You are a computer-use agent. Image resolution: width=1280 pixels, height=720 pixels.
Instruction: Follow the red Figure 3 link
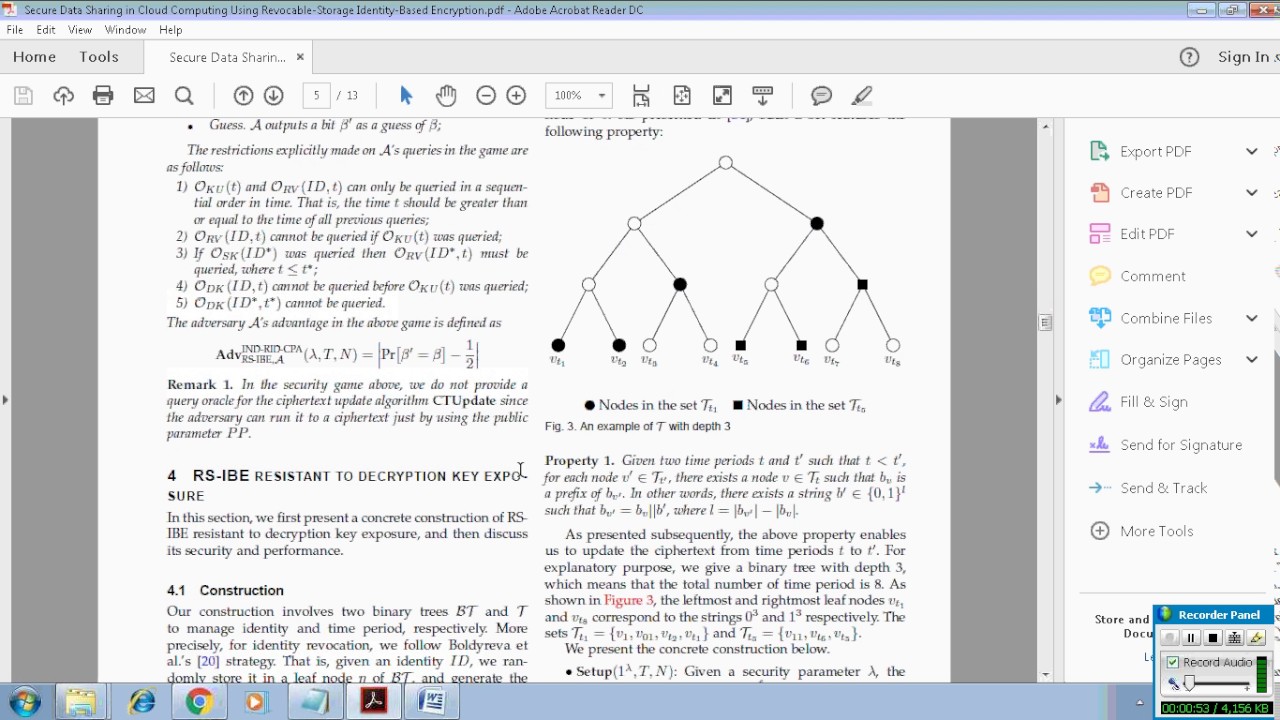point(628,600)
